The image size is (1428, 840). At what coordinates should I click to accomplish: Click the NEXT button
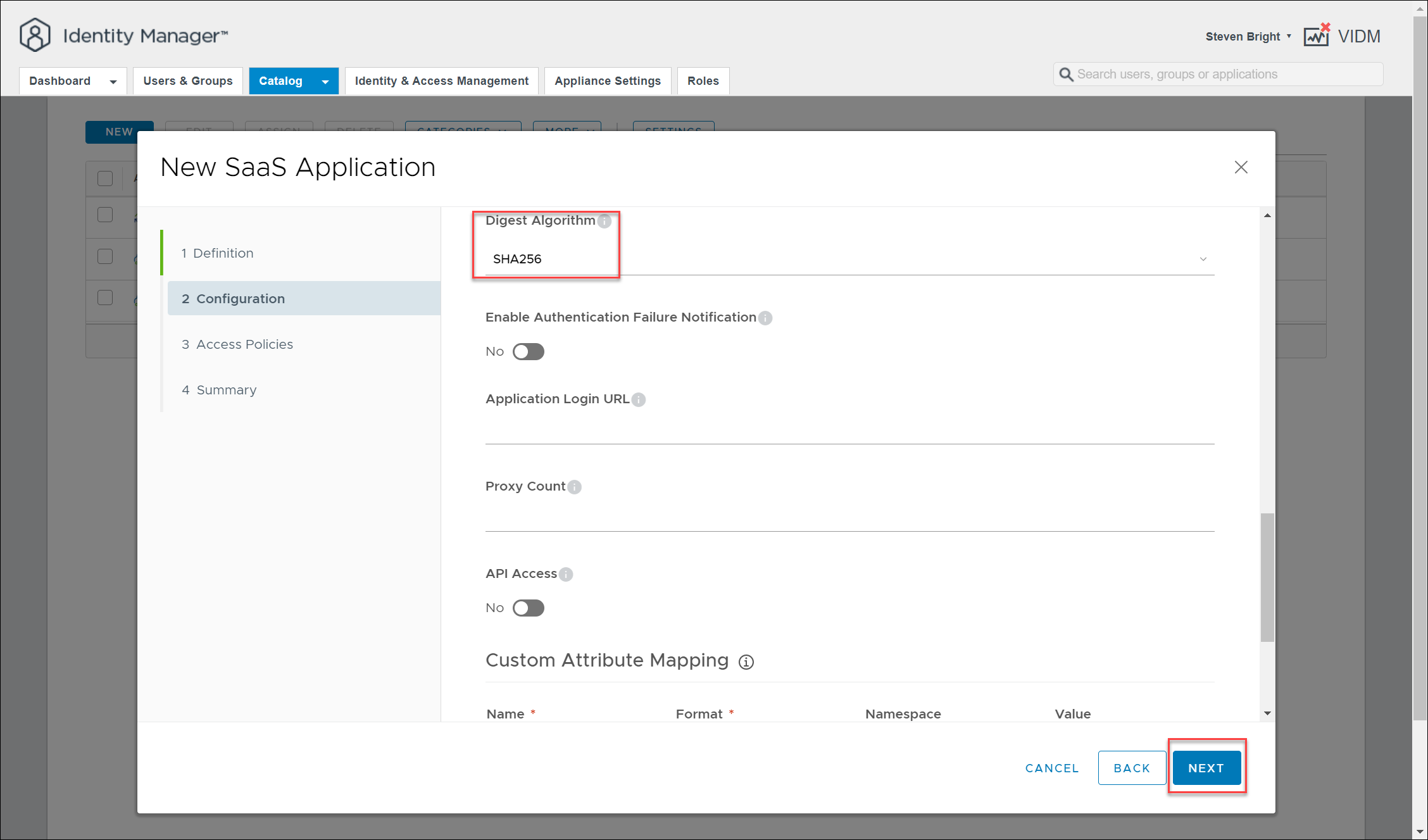pyautogui.click(x=1206, y=768)
